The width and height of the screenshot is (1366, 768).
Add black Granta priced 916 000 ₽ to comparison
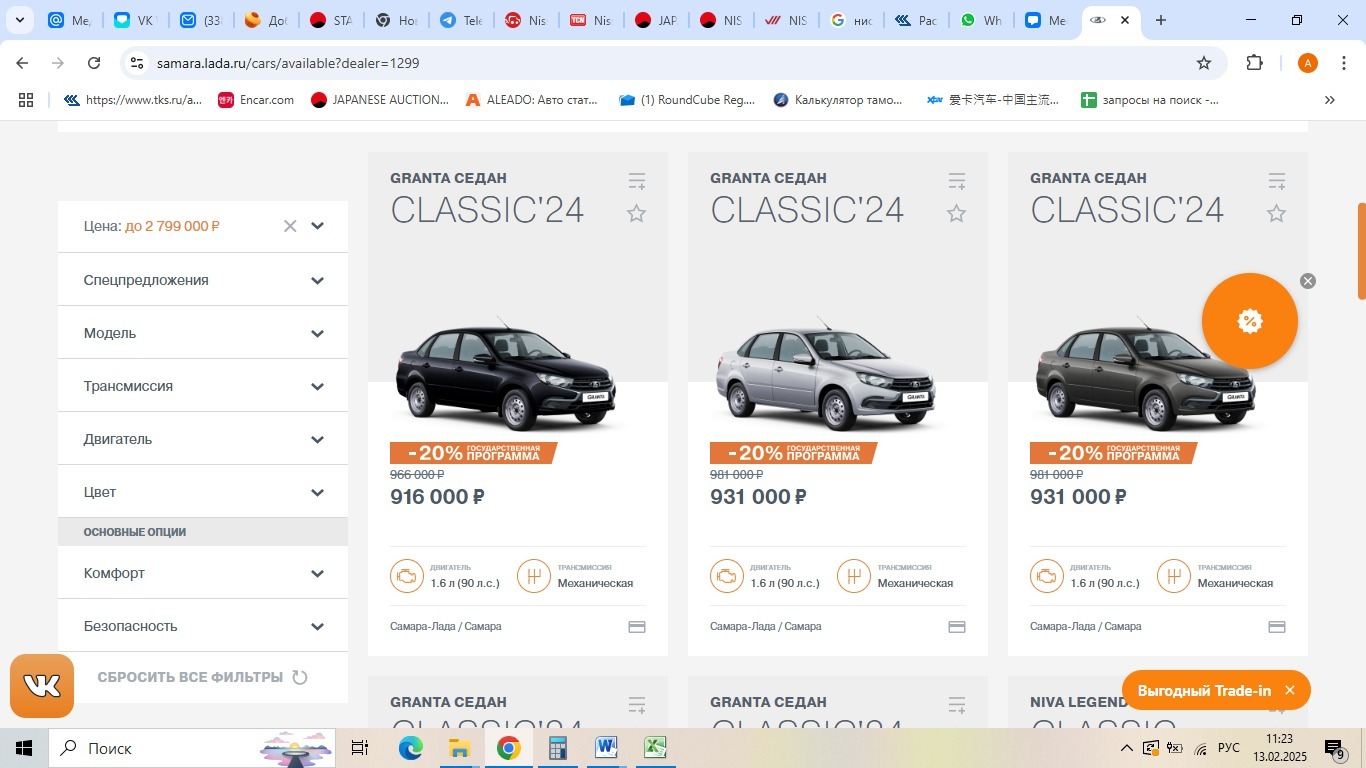coord(637,181)
